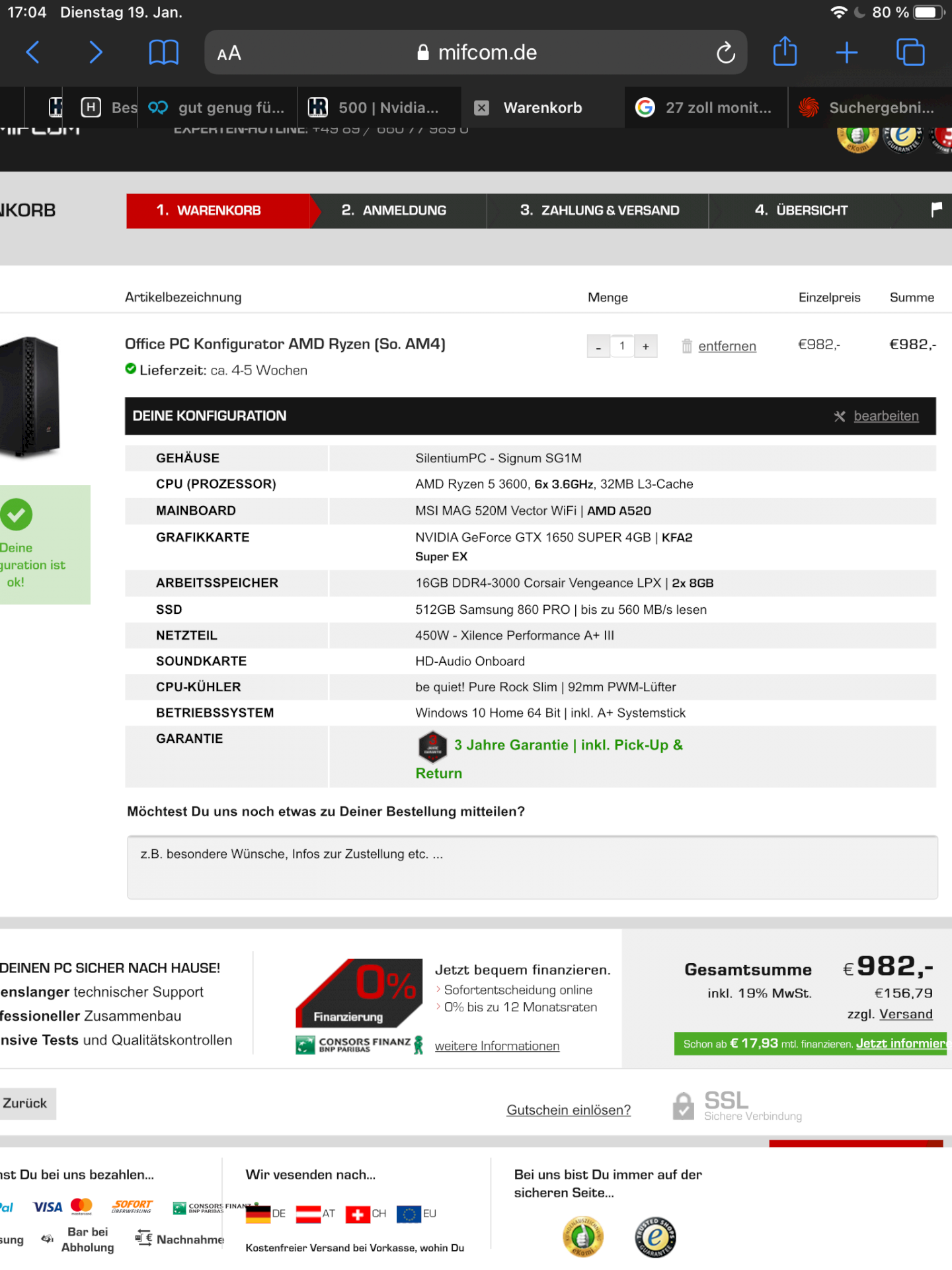Viewport: 952px width, 1270px height.
Task: Select checkout step 2. Anmeldung
Action: 399,210
